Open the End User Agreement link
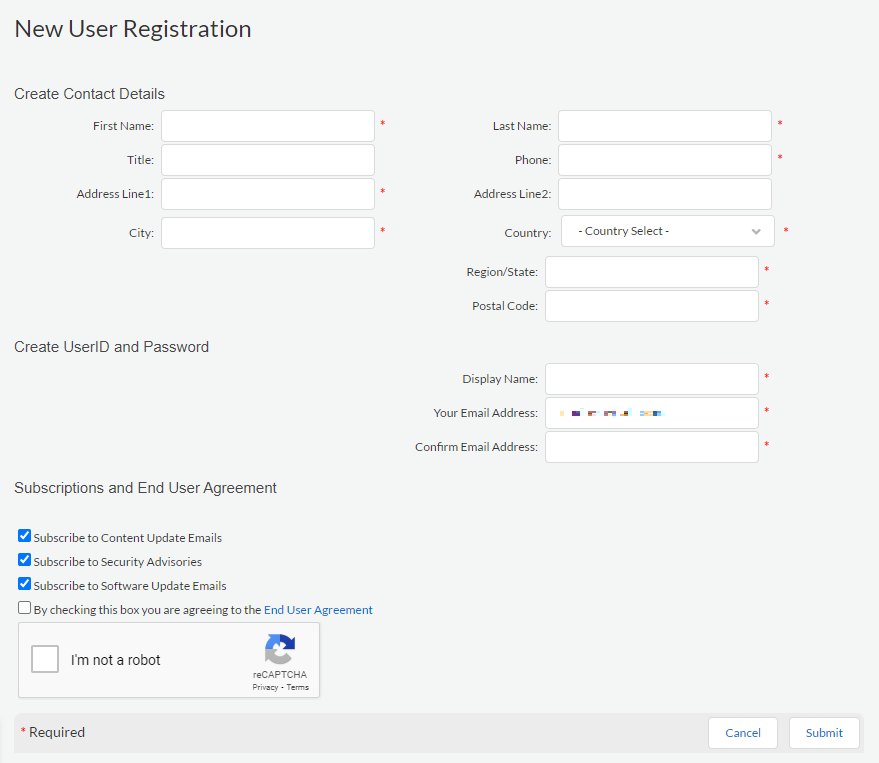 click(318, 607)
